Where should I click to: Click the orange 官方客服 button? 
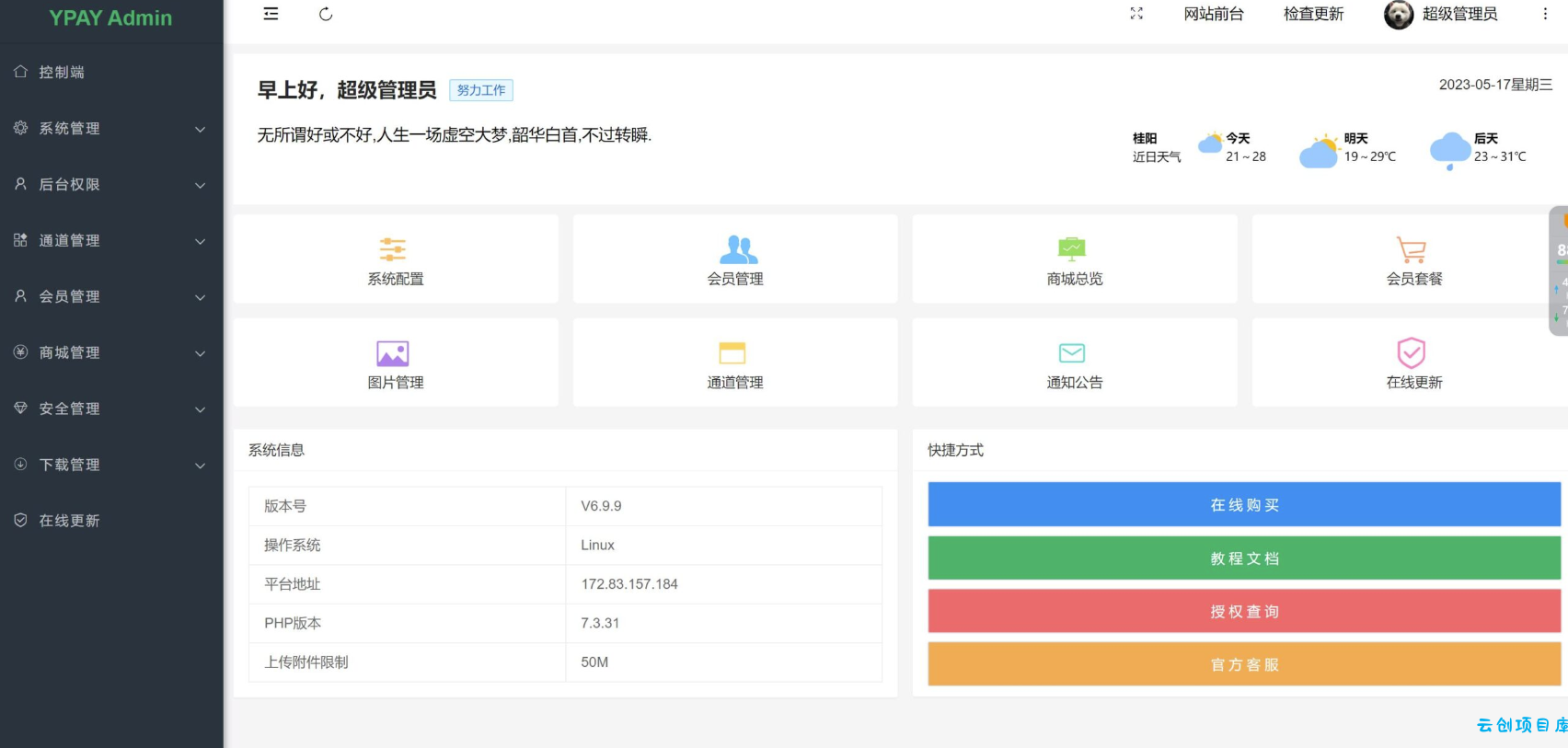[1244, 664]
